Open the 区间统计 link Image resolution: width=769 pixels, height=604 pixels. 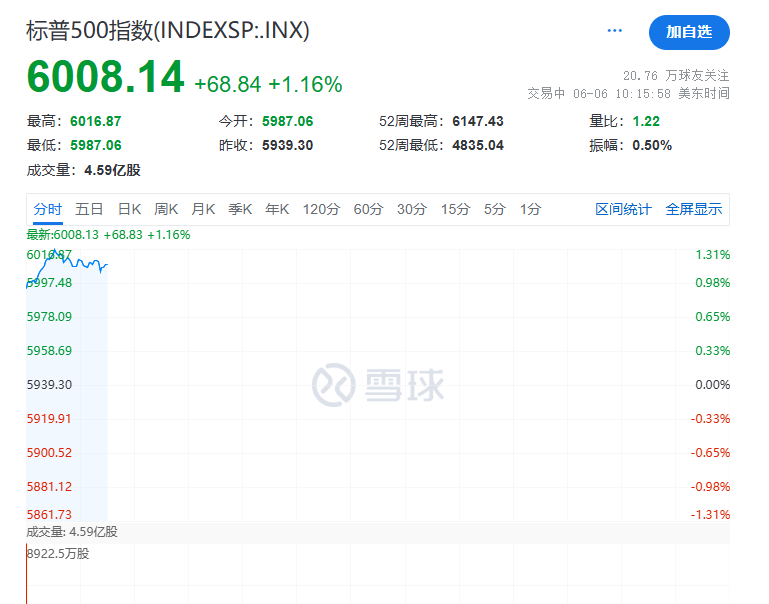pyautogui.click(x=623, y=209)
